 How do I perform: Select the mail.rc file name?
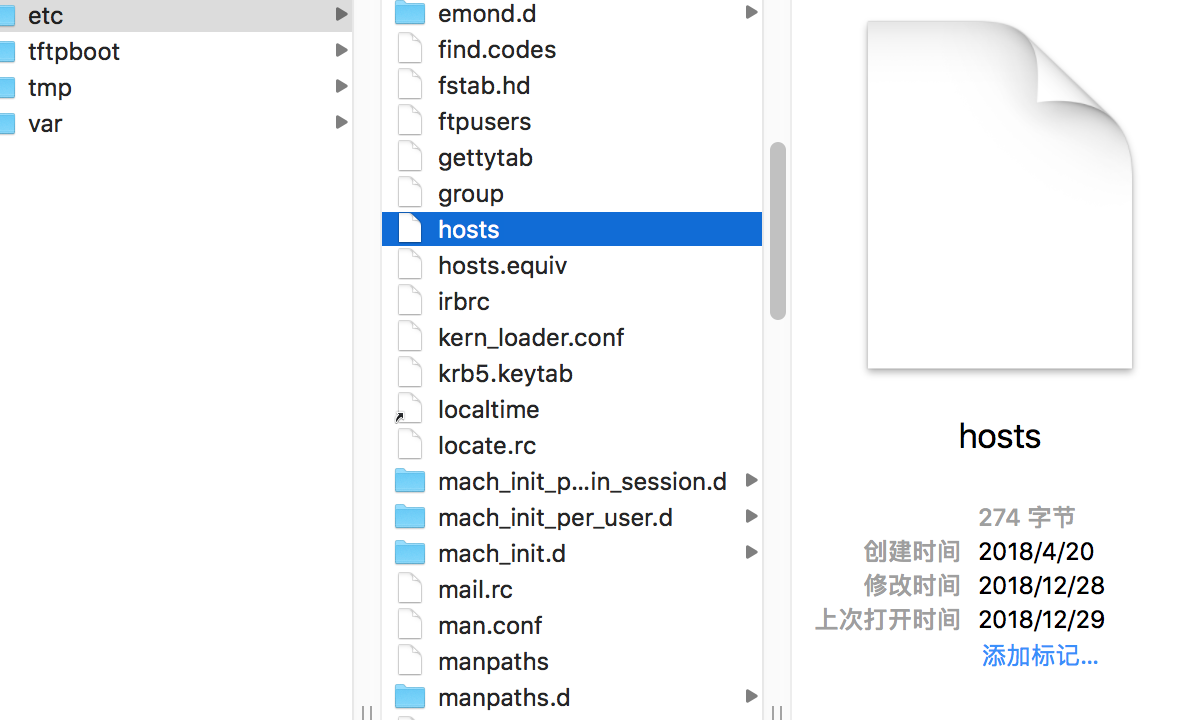coord(475,590)
